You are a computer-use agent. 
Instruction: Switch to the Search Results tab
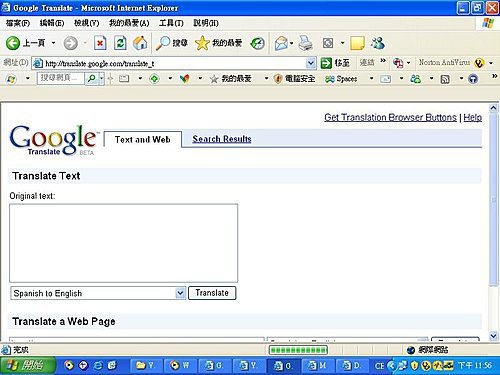coord(222,139)
